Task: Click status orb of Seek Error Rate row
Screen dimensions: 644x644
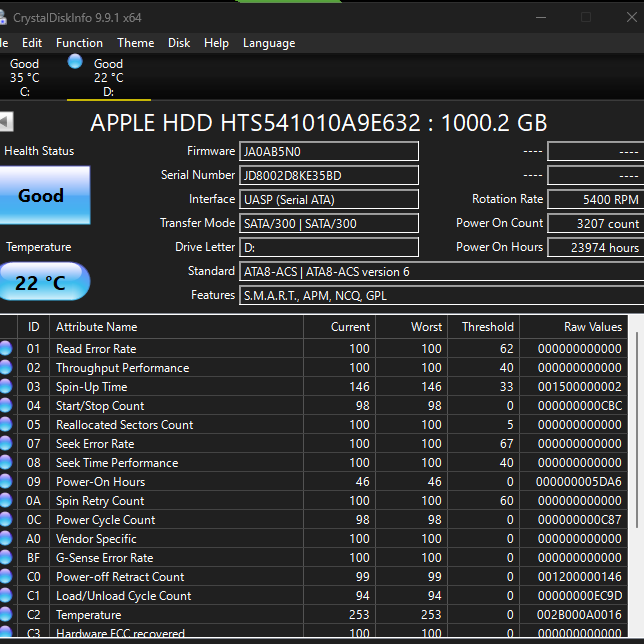Action: 6,443
